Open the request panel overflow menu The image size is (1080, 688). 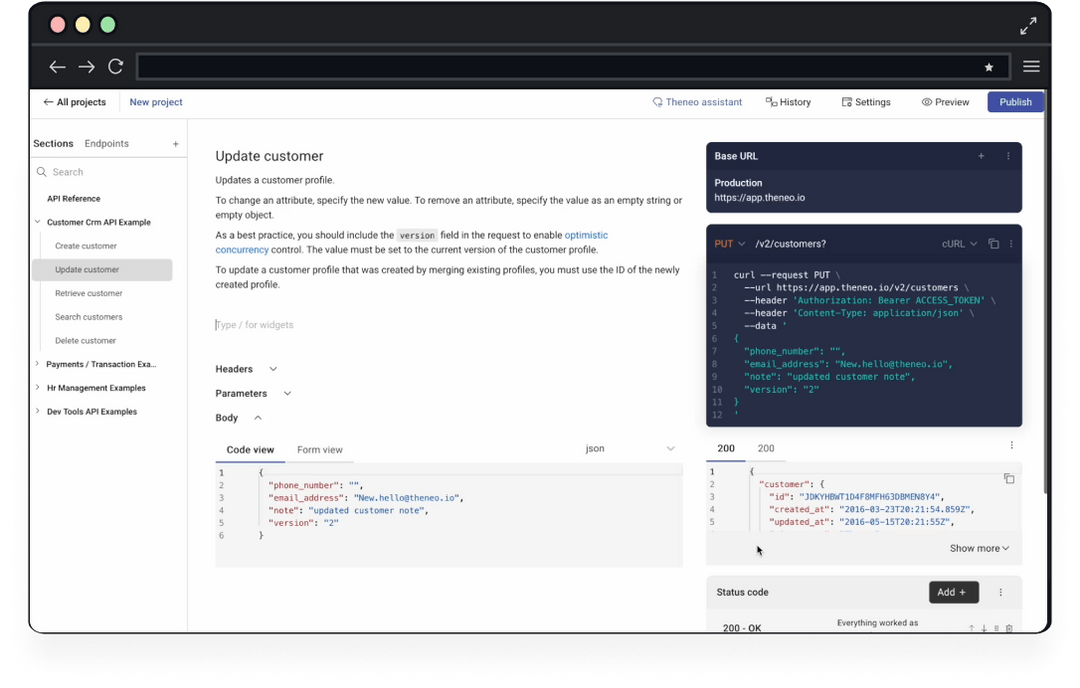(x=1009, y=243)
